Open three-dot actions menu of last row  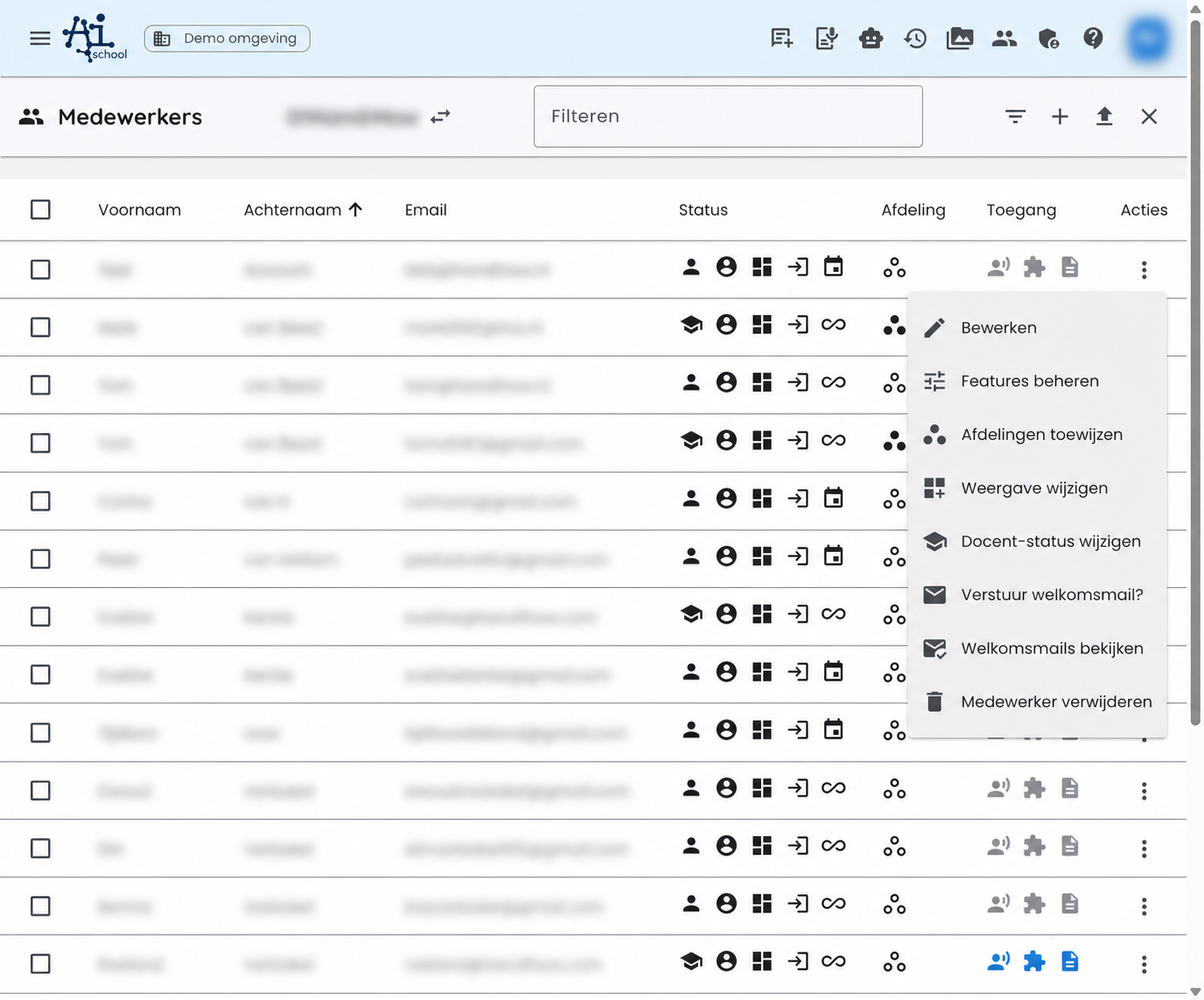pos(1144,964)
